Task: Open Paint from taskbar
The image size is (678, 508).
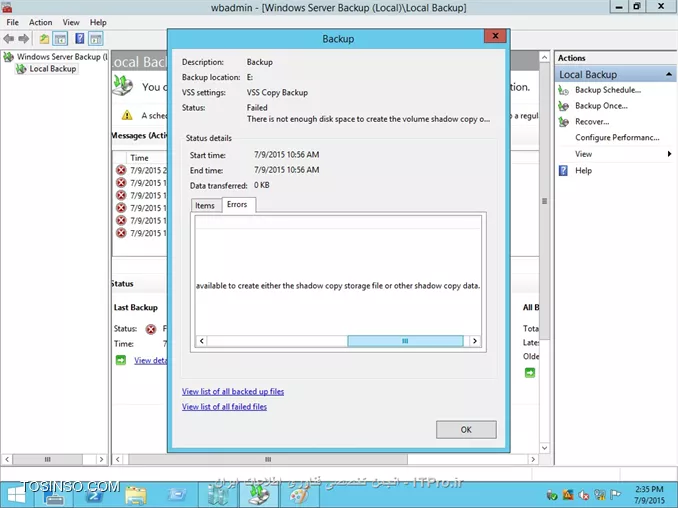Action: pos(298,495)
